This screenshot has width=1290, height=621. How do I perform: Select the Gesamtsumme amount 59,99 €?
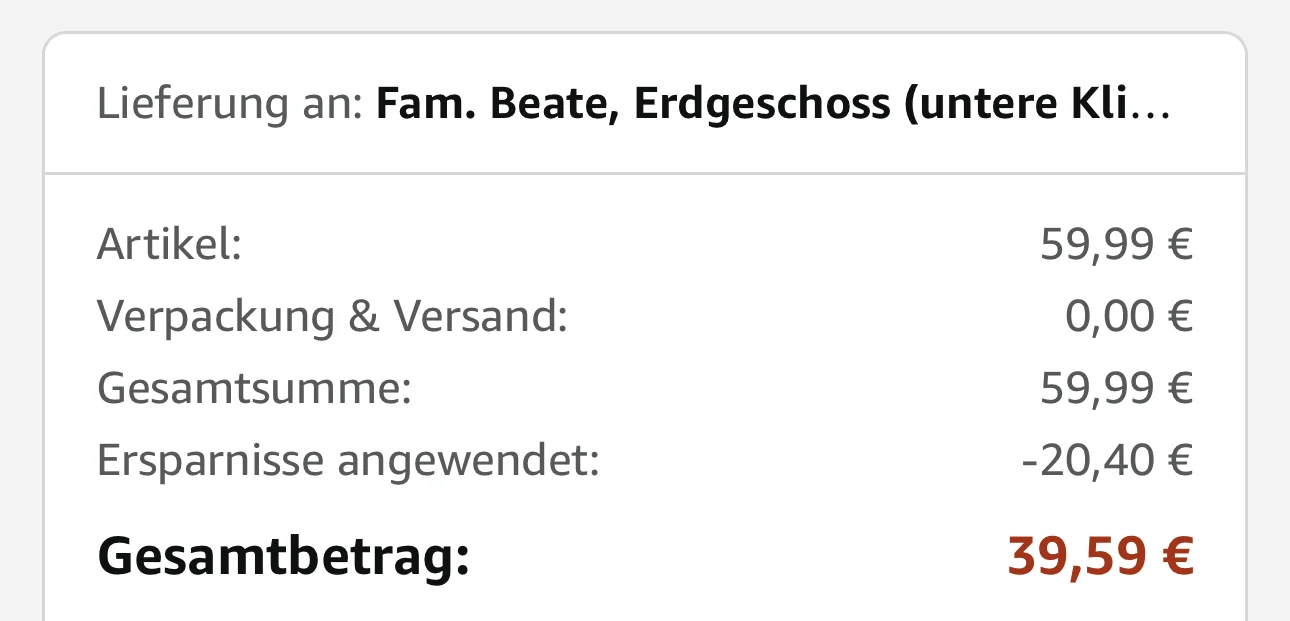point(1116,389)
